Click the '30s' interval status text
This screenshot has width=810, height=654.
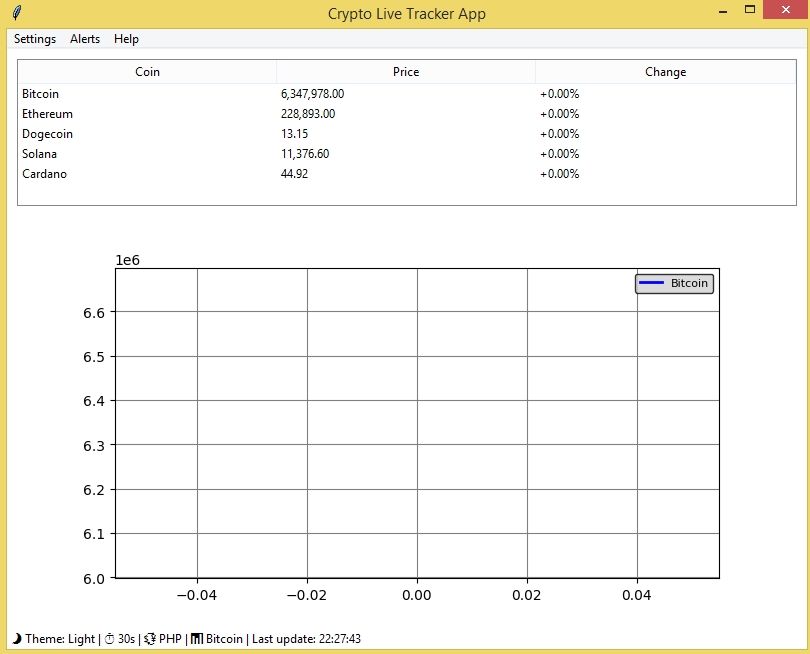(126, 639)
